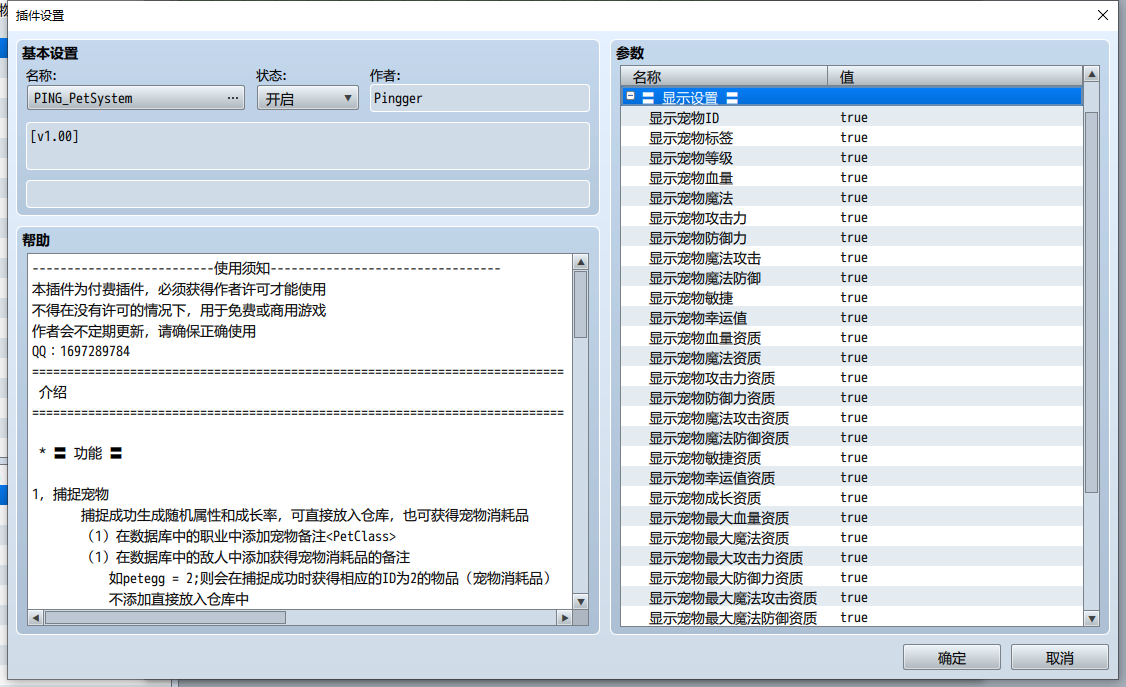Select the 显示宠物血量资质 parameter
Image resolution: width=1126 pixels, height=687 pixels.
(x=852, y=338)
